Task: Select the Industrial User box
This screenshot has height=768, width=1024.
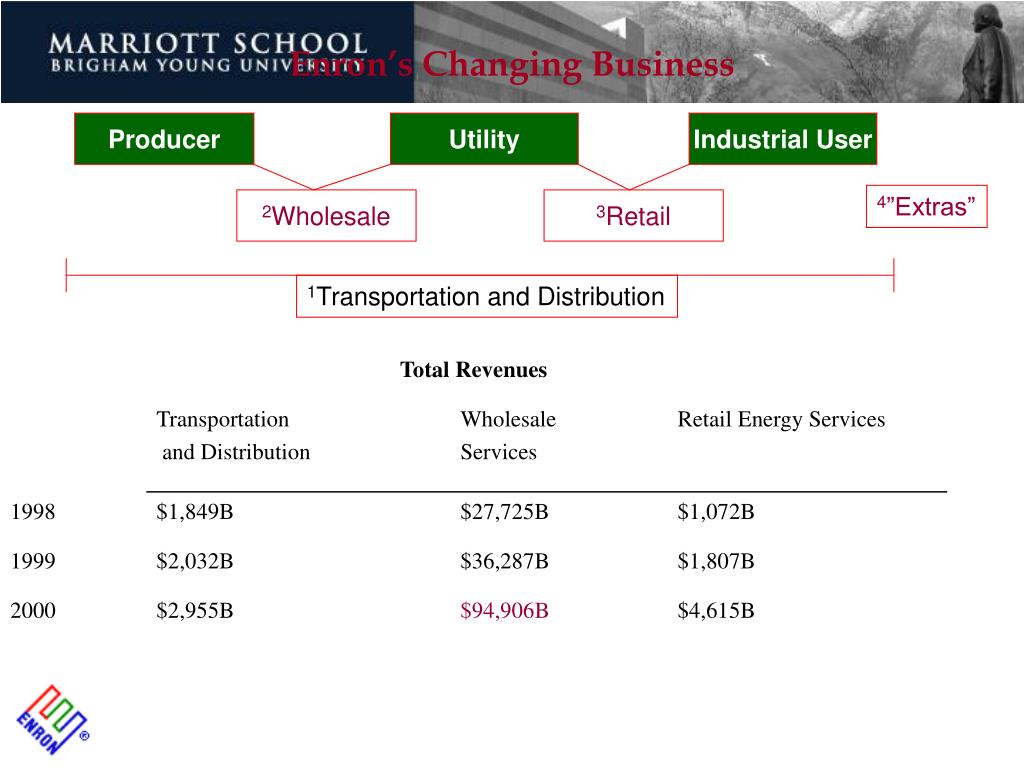Action: (782, 139)
